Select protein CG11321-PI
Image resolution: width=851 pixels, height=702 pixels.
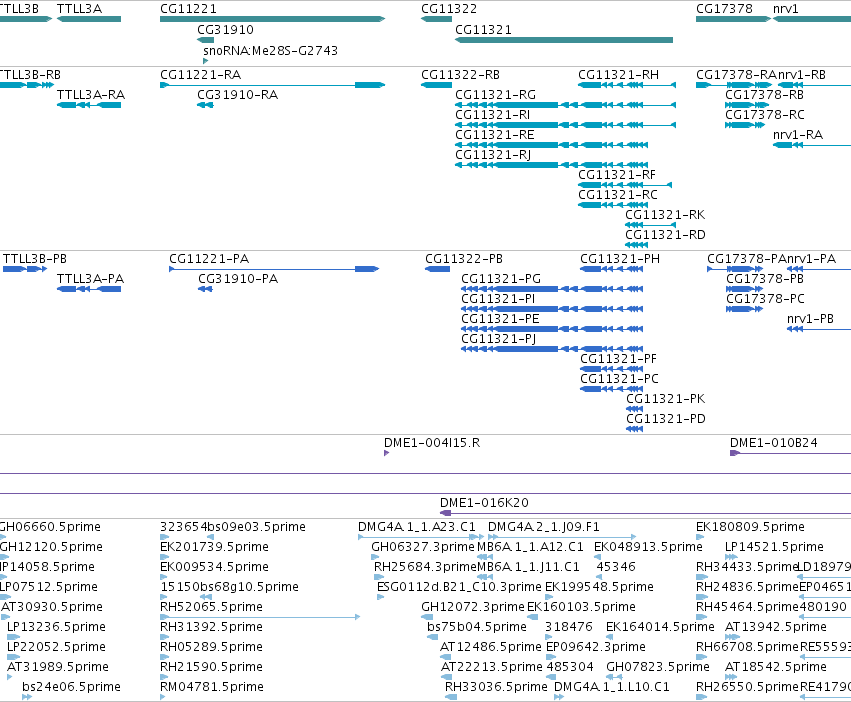552,309
